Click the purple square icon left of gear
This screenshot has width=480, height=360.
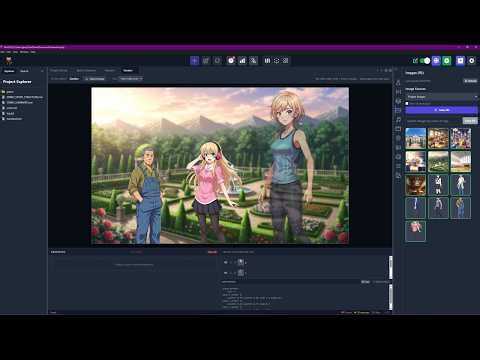click(x=460, y=60)
